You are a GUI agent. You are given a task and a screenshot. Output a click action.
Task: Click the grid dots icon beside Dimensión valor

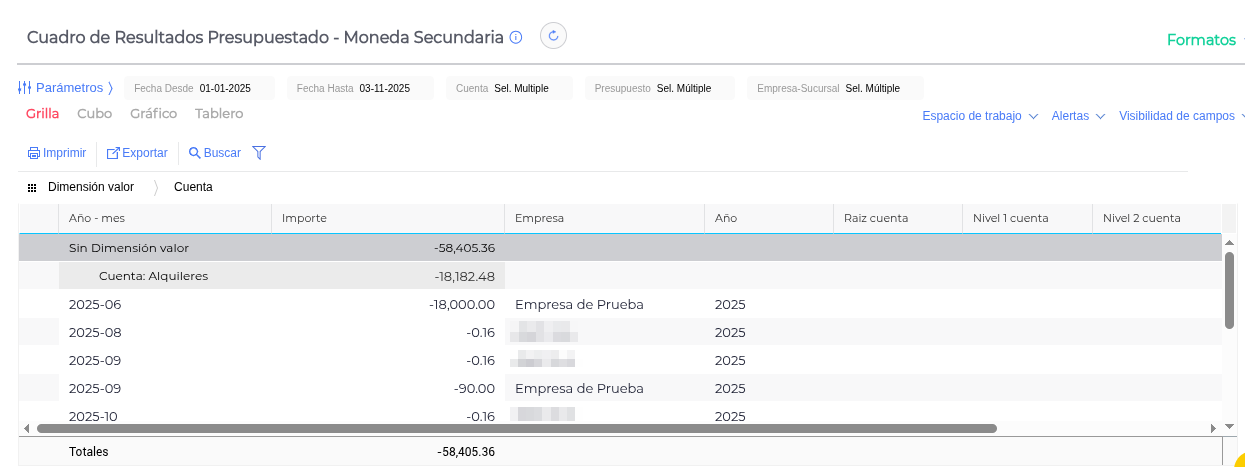[x=32, y=187]
